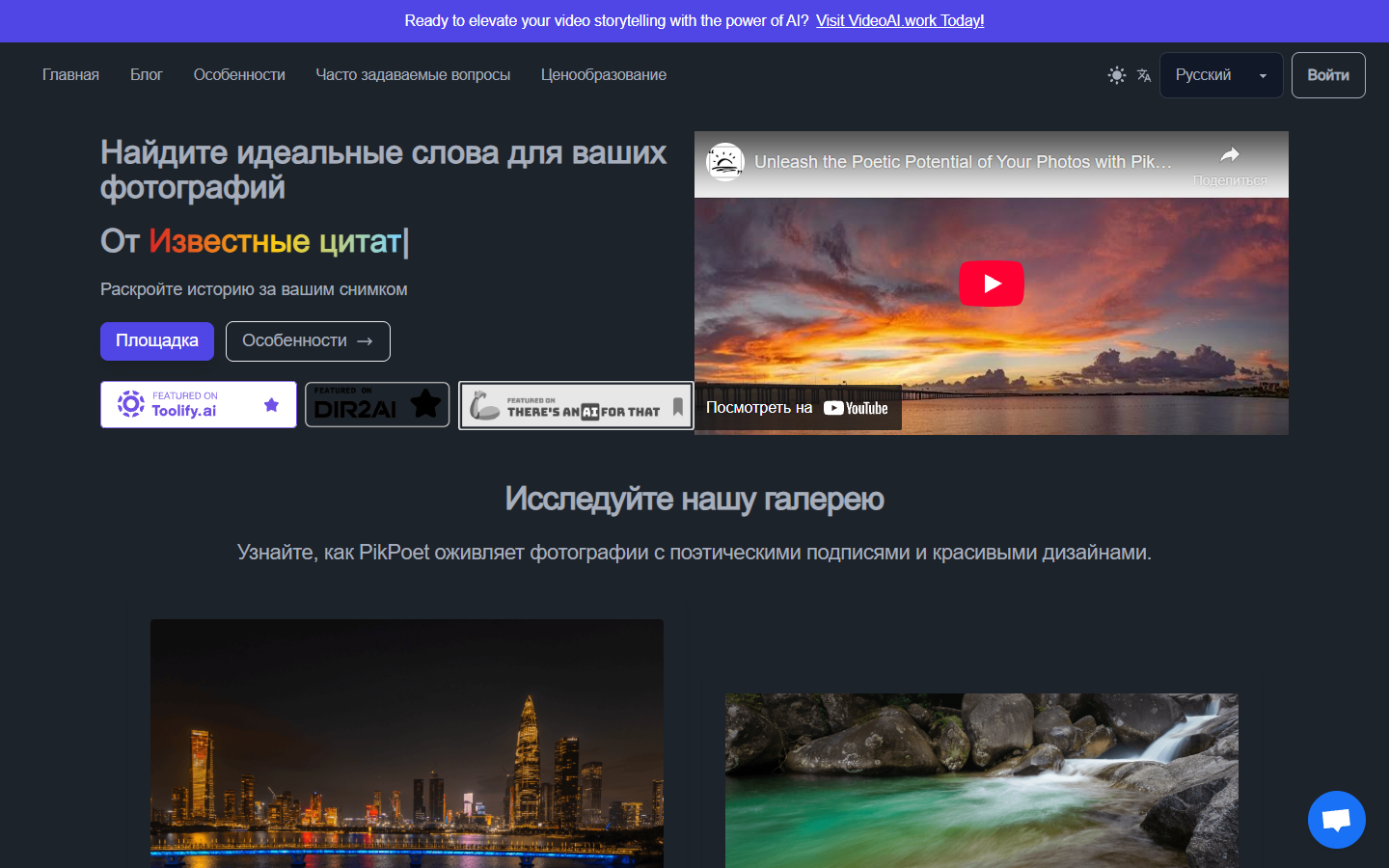Click the PikPoet channel avatar in video
The image size is (1389, 868).
725,162
